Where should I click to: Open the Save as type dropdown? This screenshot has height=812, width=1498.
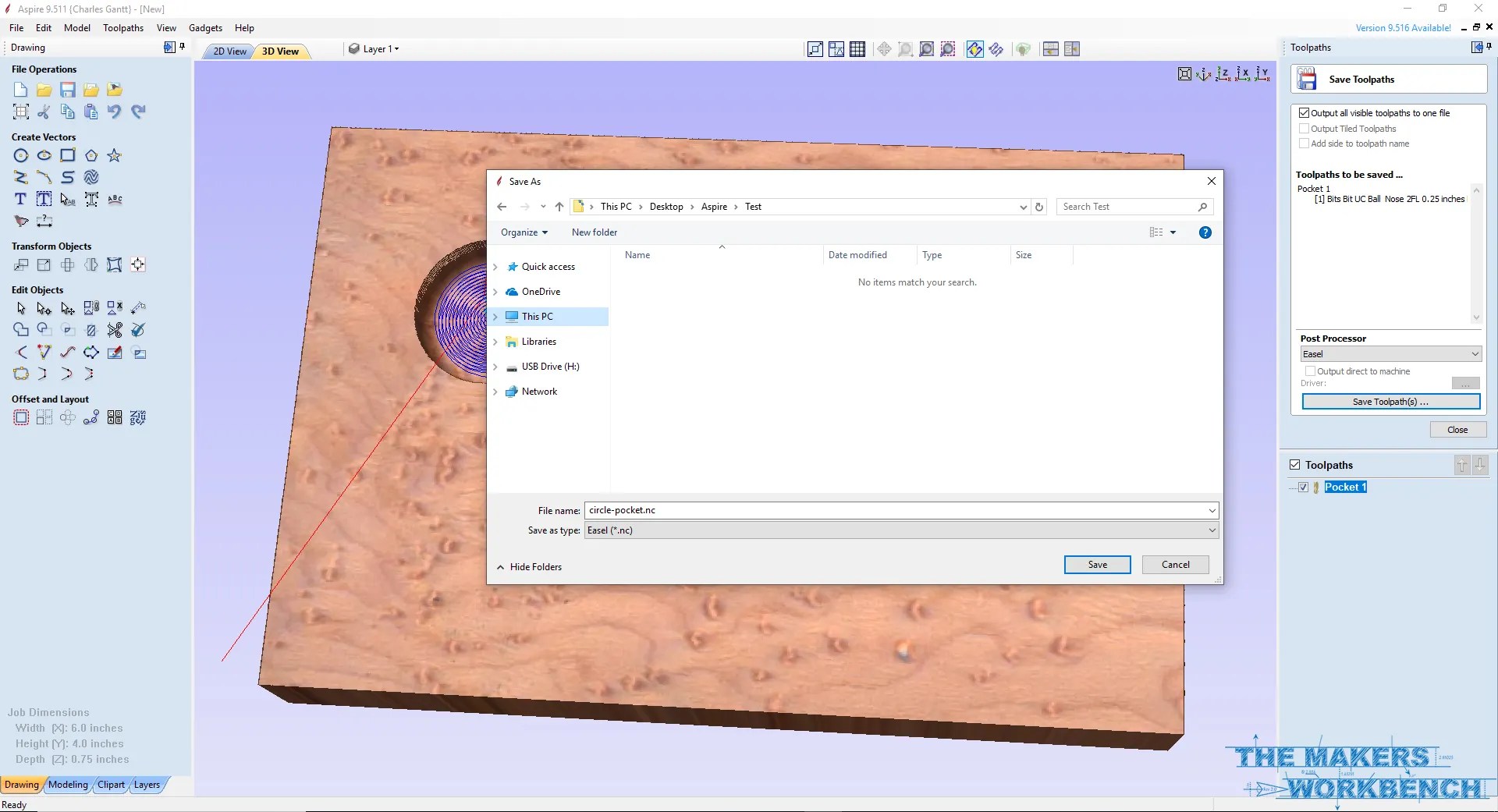click(1212, 530)
